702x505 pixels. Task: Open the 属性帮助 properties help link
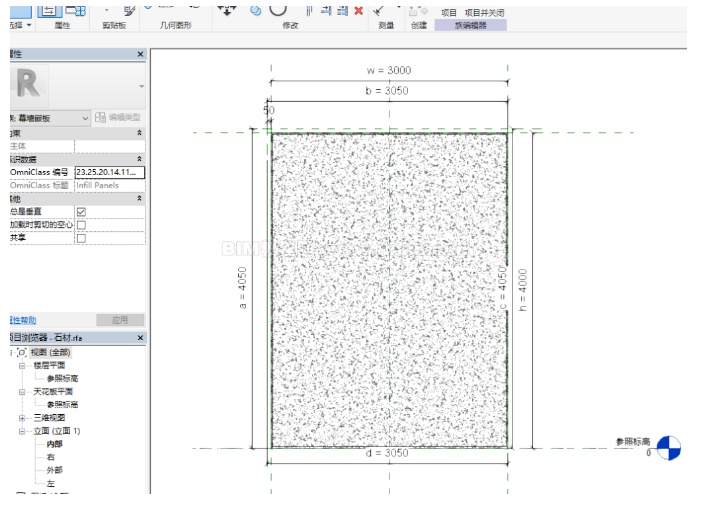[23, 320]
